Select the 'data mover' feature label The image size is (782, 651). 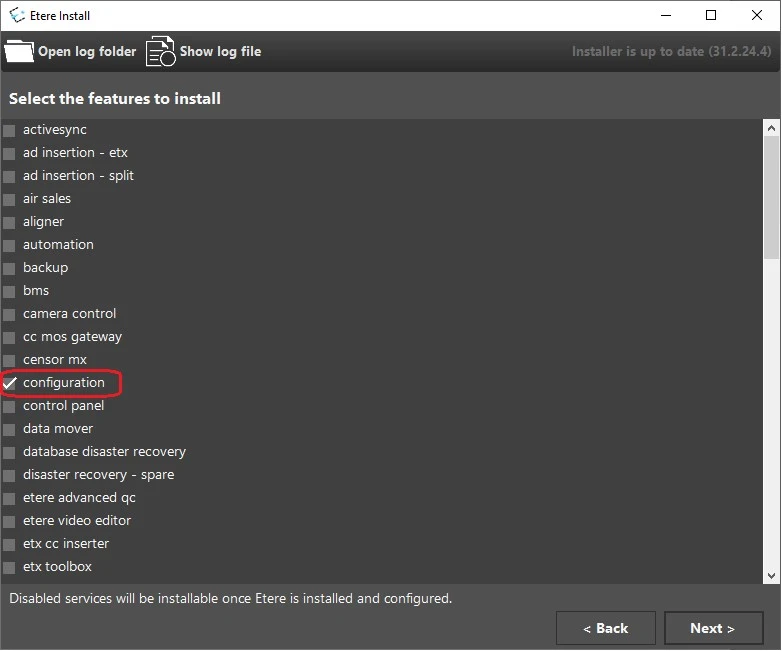pos(58,429)
